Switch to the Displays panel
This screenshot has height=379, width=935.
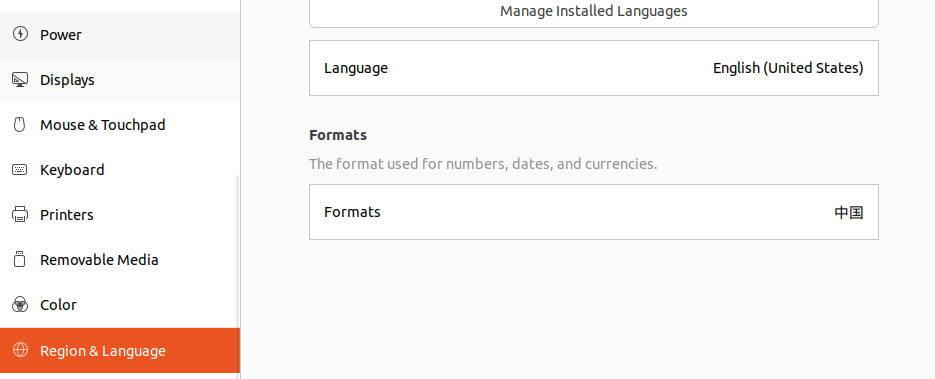120,80
